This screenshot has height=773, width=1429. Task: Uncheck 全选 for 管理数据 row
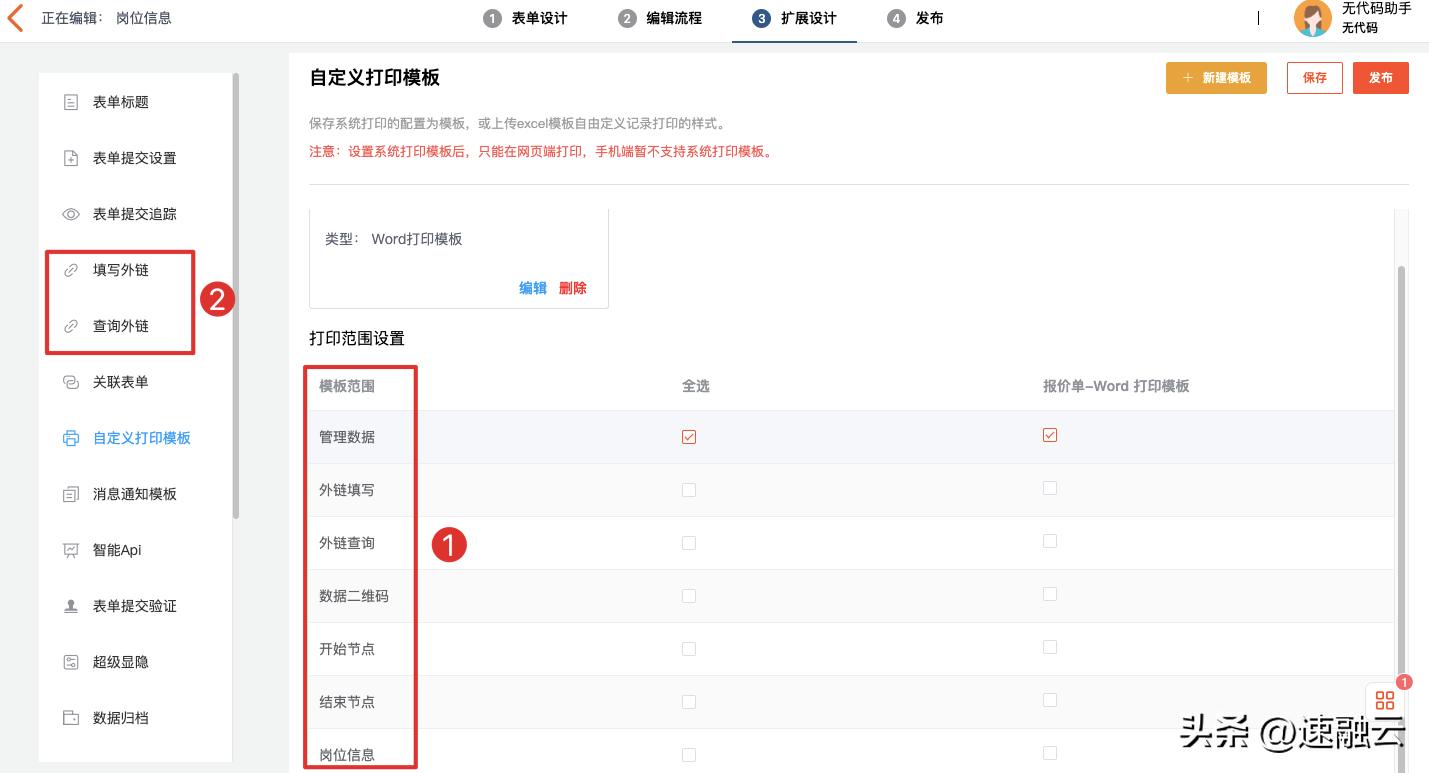pyautogui.click(x=689, y=437)
